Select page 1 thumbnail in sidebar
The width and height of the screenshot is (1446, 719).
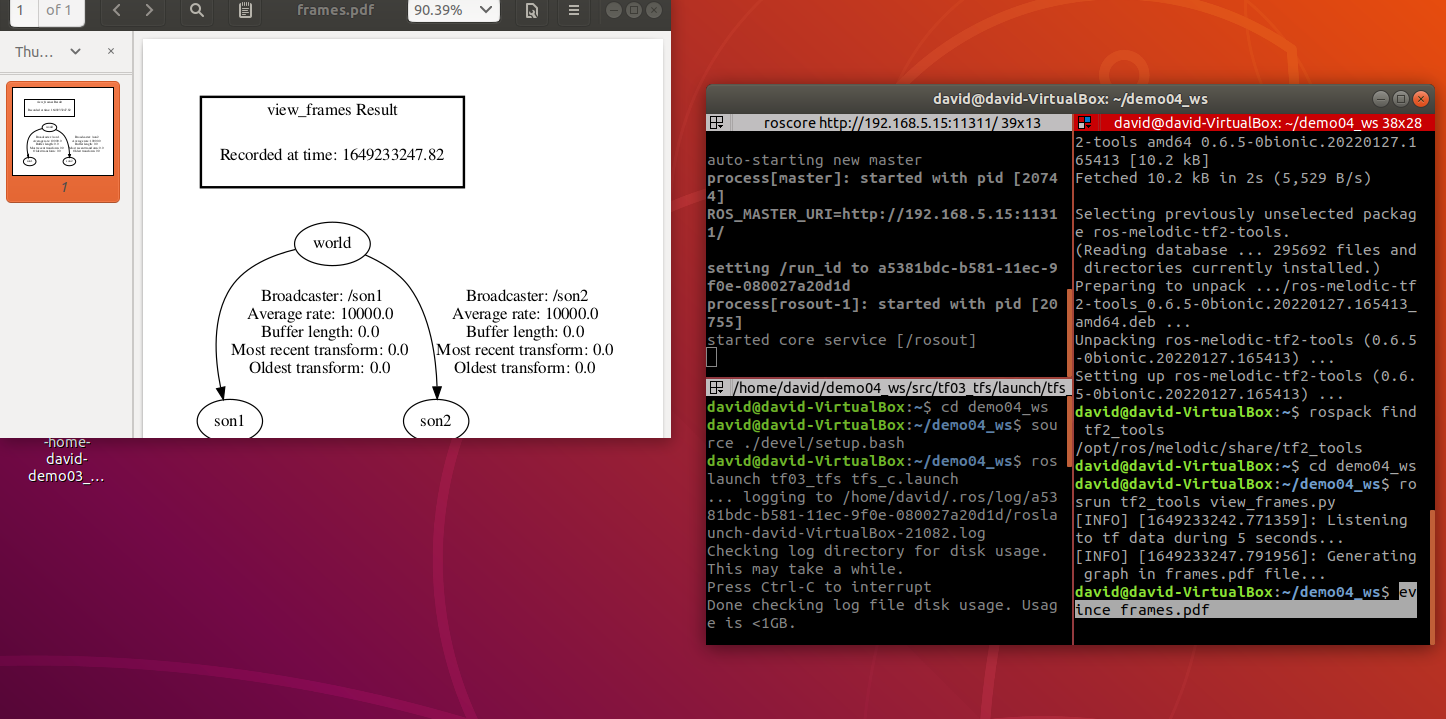[63, 142]
